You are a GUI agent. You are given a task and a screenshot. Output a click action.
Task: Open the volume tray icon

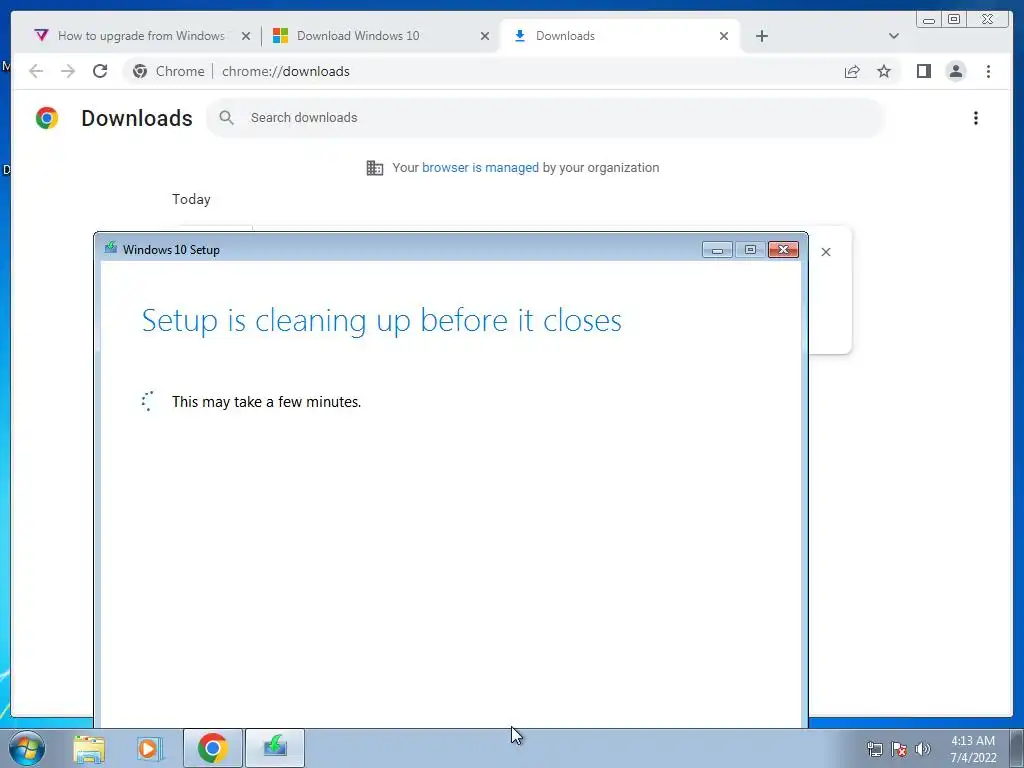923,749
